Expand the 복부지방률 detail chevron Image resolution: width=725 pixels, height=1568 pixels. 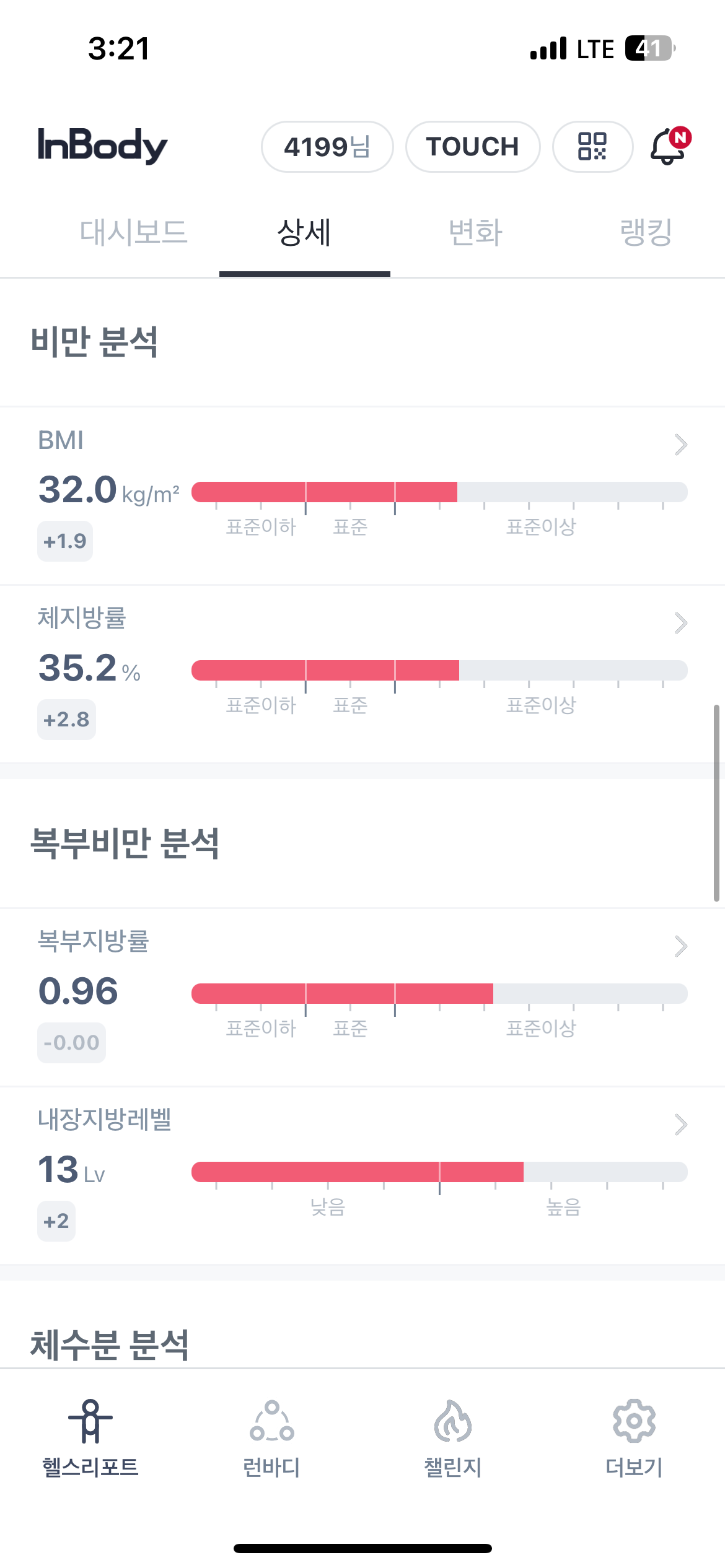tap(680, 946)
